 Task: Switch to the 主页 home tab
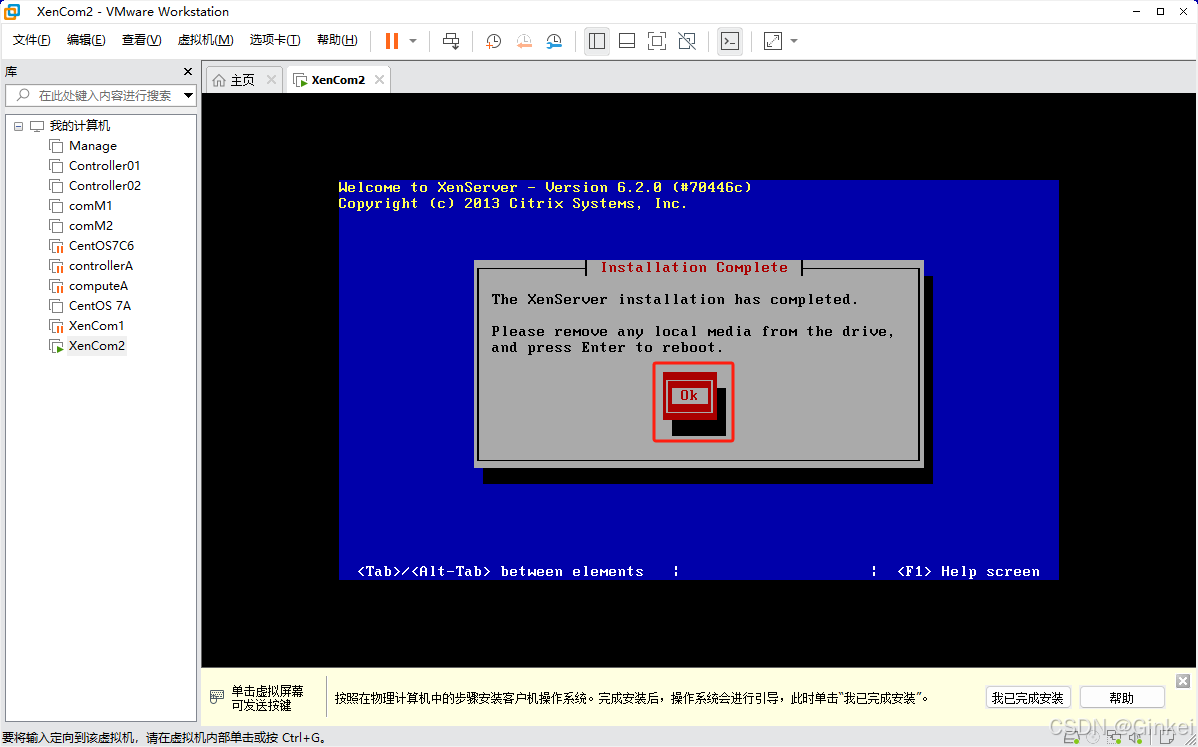coord(243,80)
